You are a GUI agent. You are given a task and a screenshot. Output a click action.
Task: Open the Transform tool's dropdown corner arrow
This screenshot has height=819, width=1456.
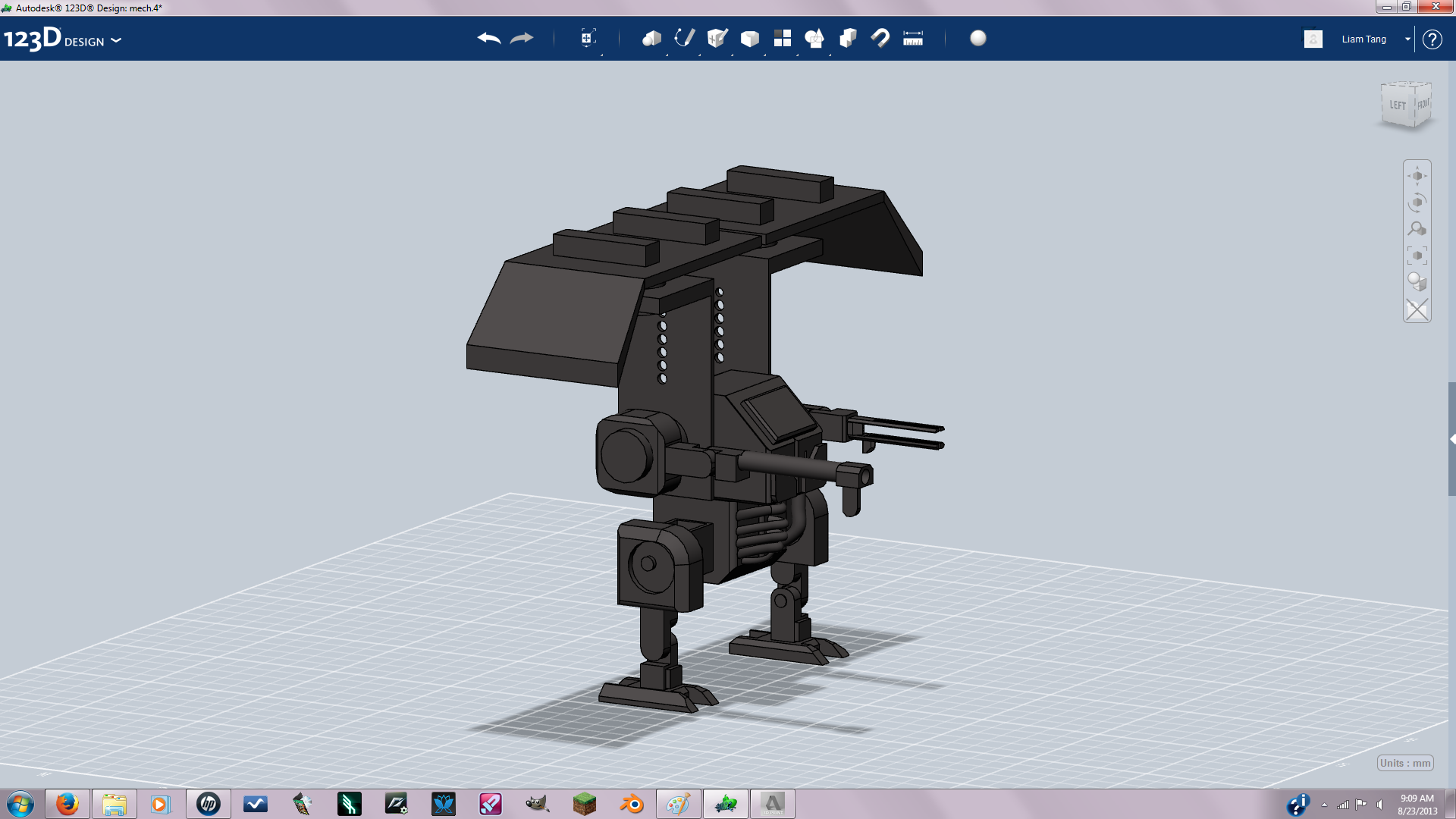(602, 54)
